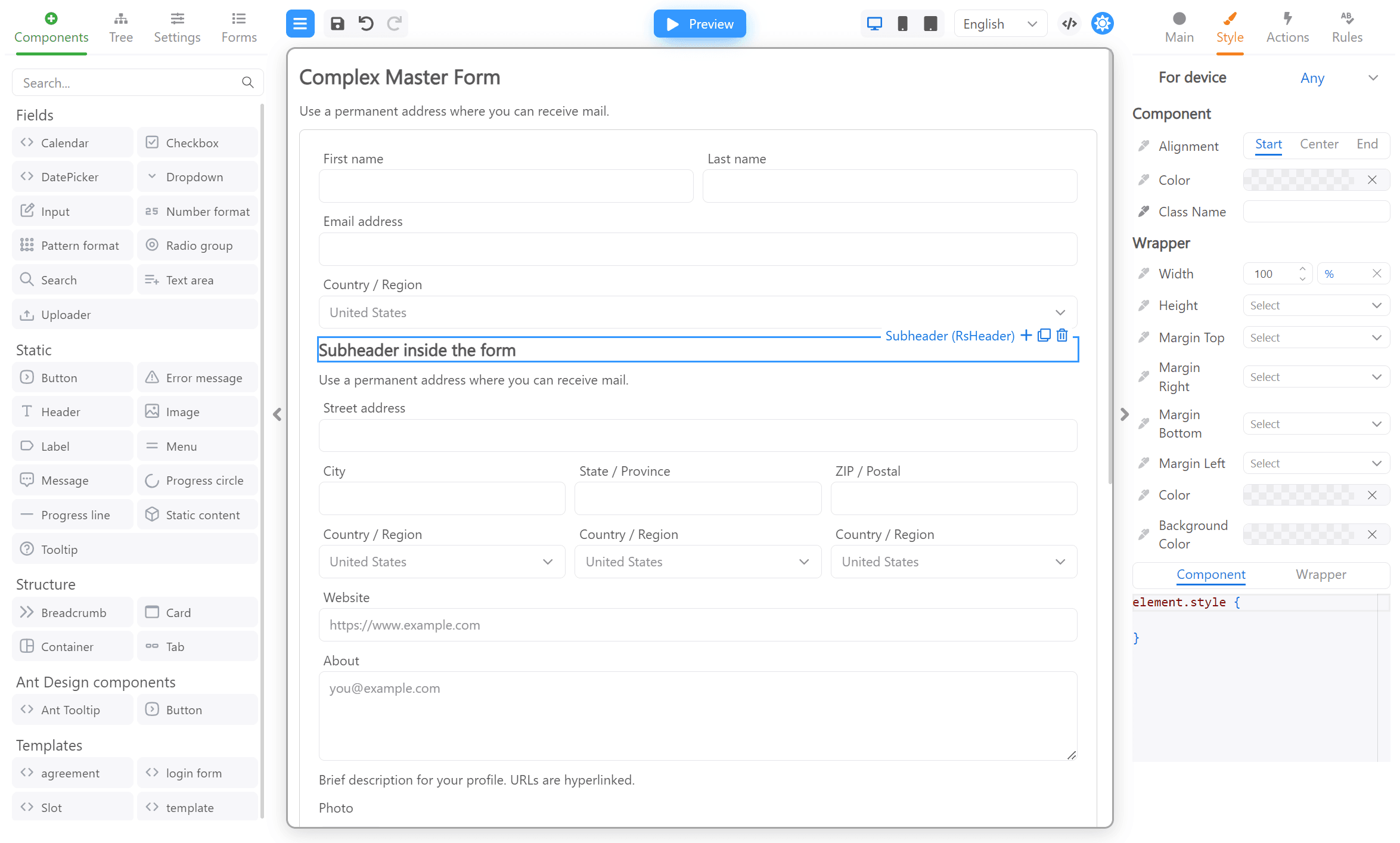Expand the Margin Top select dropdown
This screenshot has height=843, width=1400.
(x=1316, y=338)
